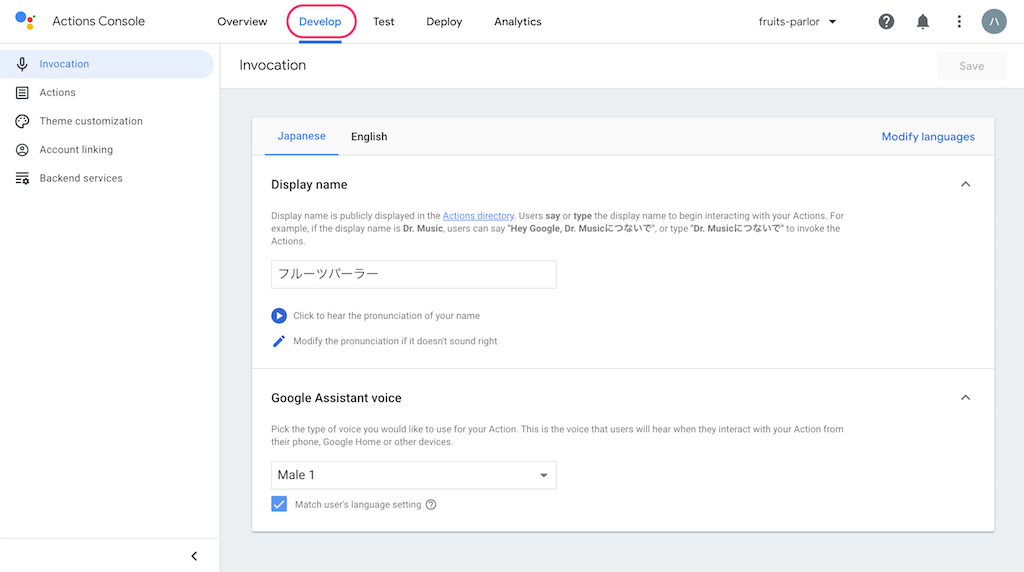Open the Male 1 voice dropdown
Viewport: 1024px width, 572px height.
pos(413,475)
